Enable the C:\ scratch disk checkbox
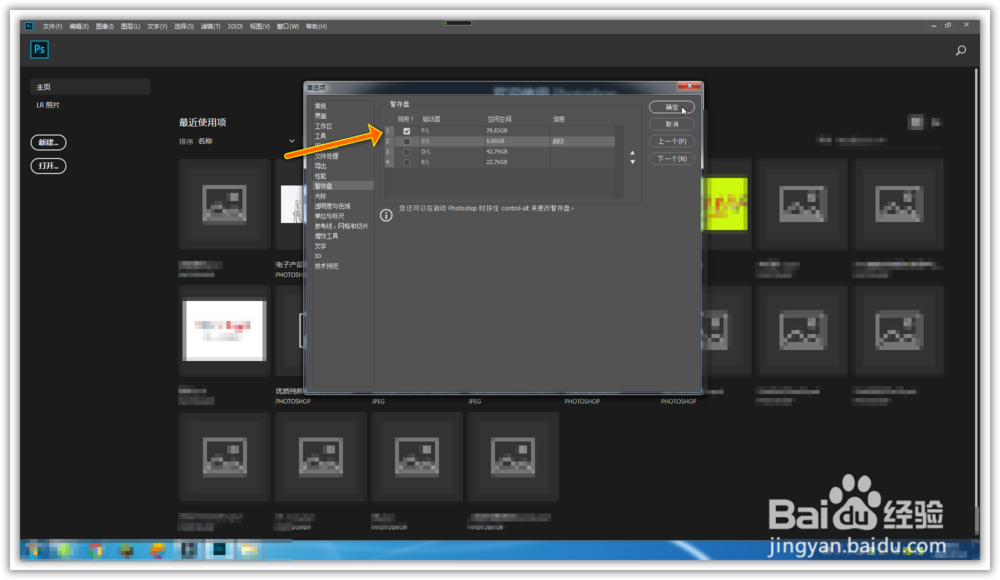This screenshot has height=580, width=1000. pyautogui.click(x=406, y=141)
